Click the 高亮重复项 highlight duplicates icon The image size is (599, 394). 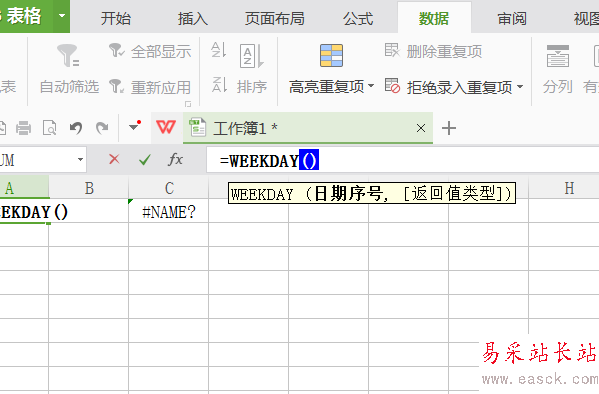pyautogui.click(x=331, y=55)
